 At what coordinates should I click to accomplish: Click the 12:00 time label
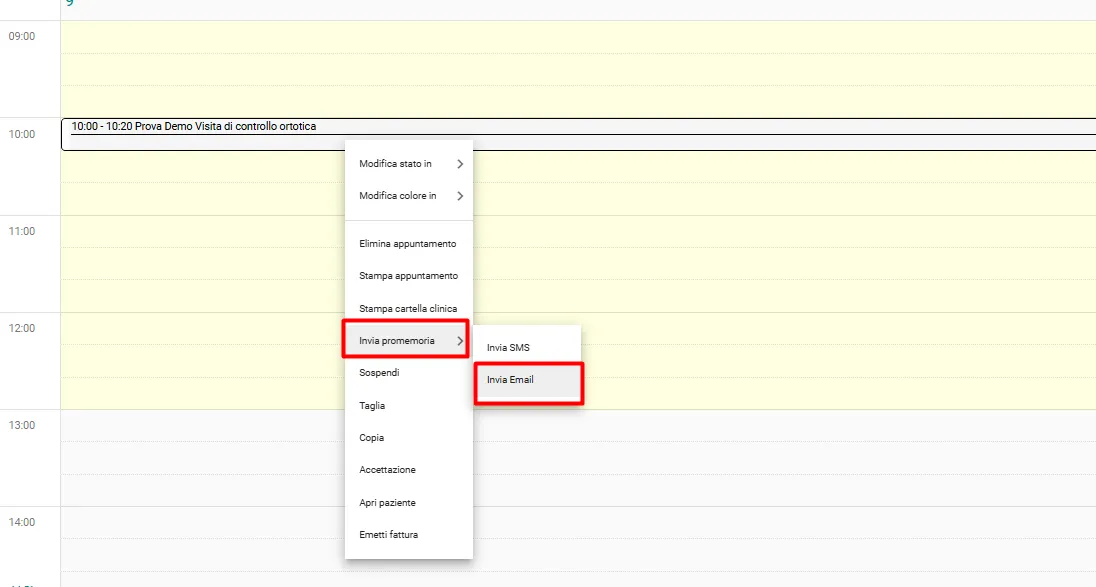(x=22, y=328)
